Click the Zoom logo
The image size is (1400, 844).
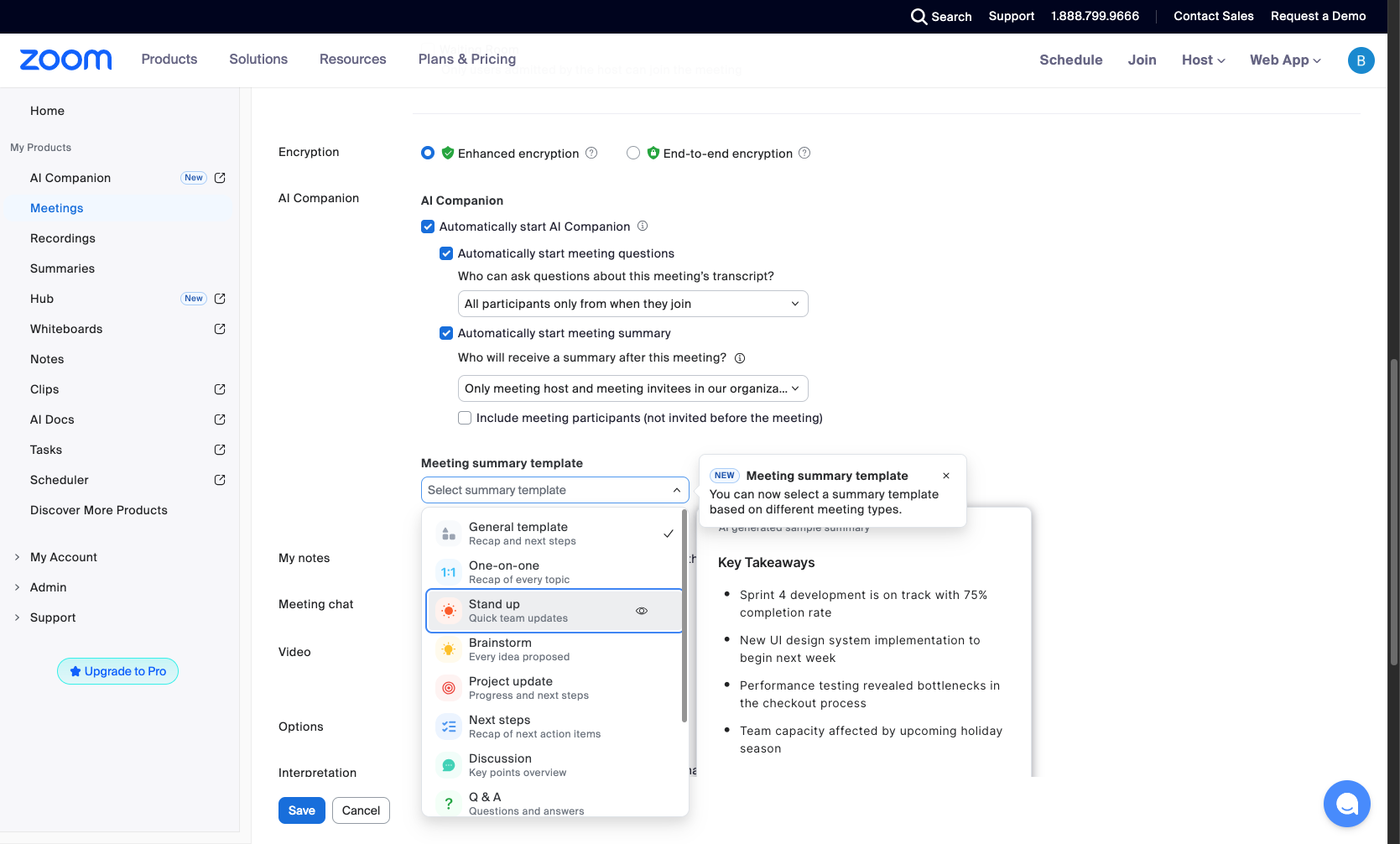(x=65, y=60)
